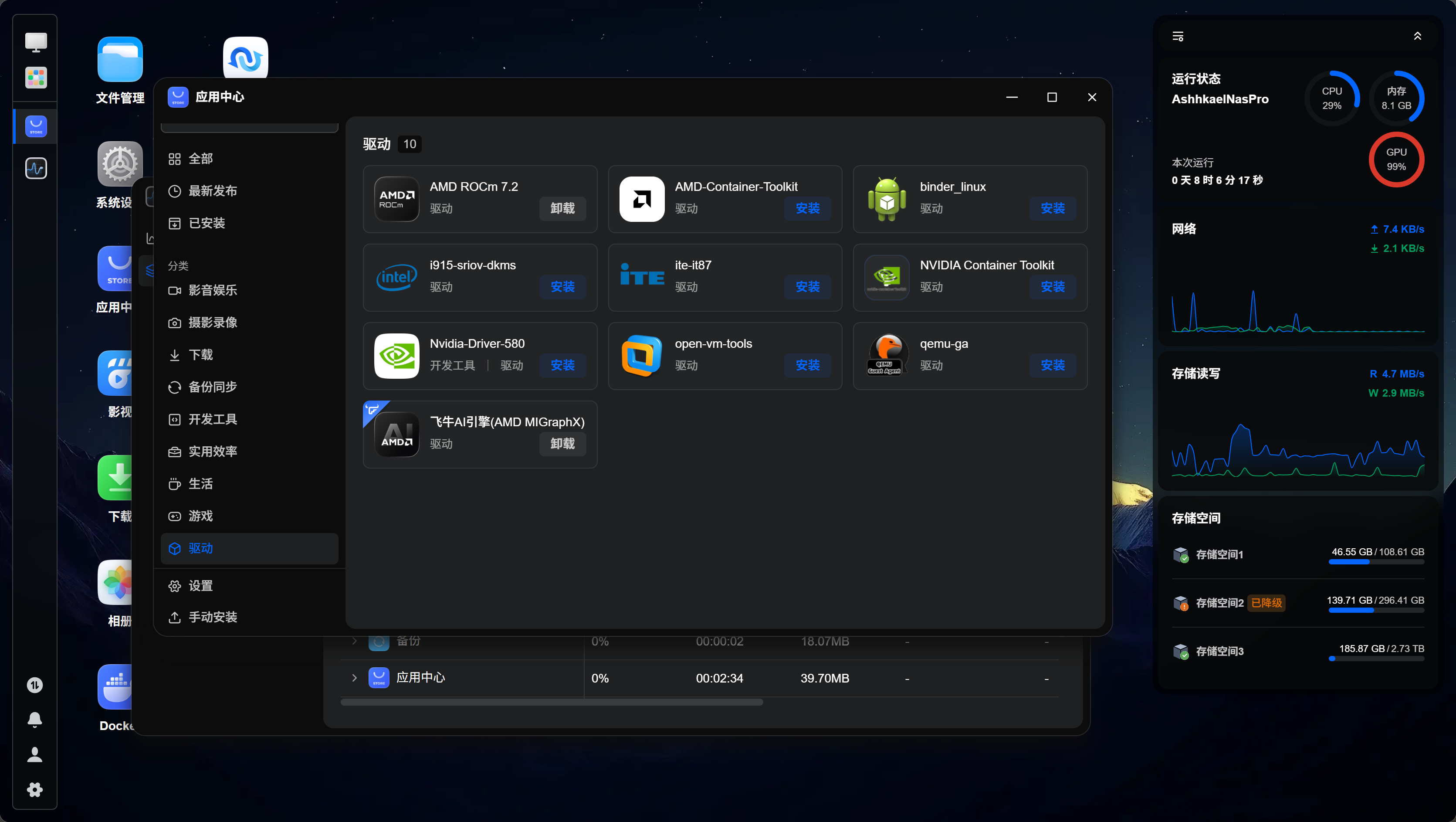Install binder_linux
Viewport: 1456px width, 822px height.
pos(1053,209)
